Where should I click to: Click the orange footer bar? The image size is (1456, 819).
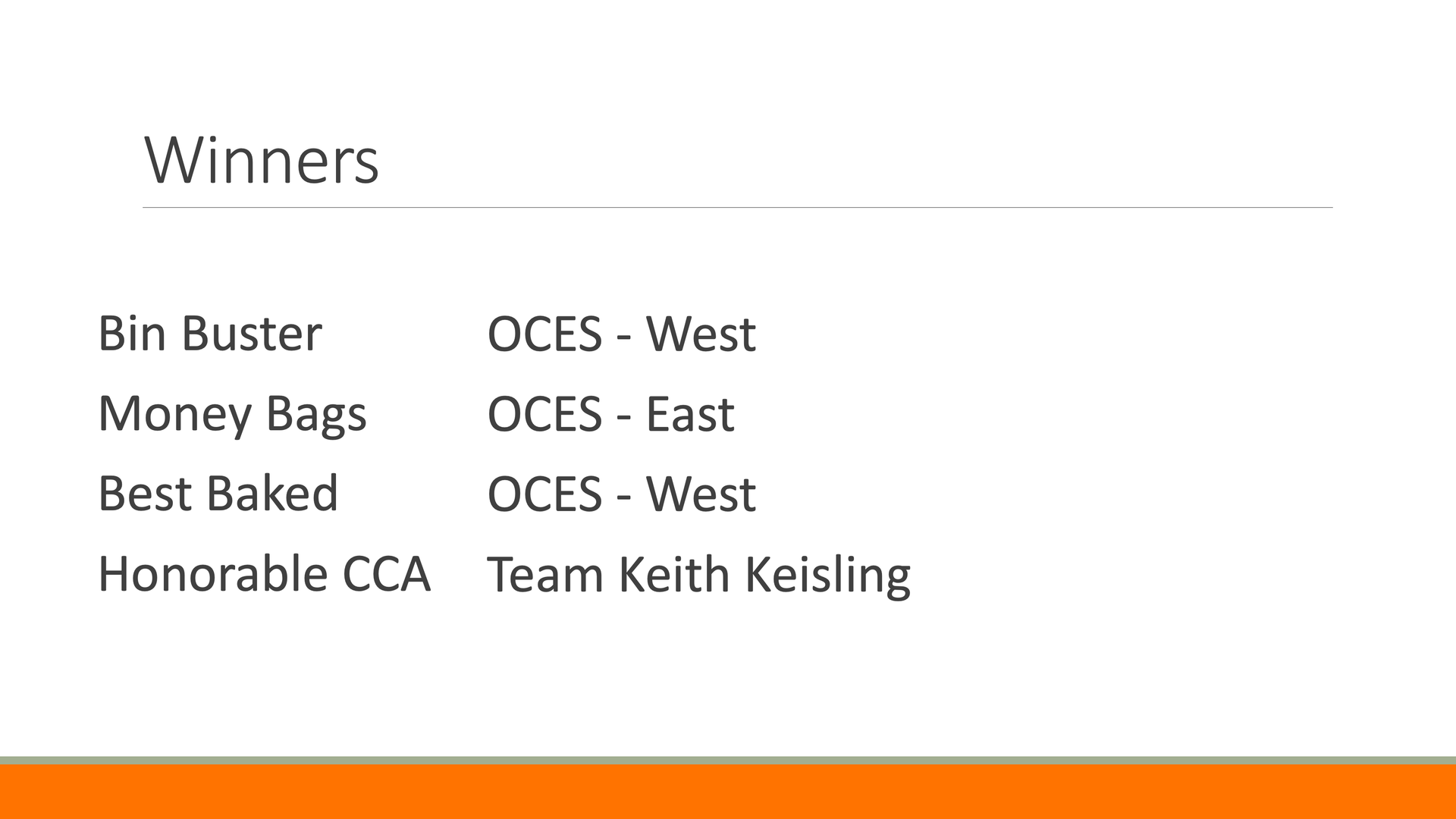728,792
